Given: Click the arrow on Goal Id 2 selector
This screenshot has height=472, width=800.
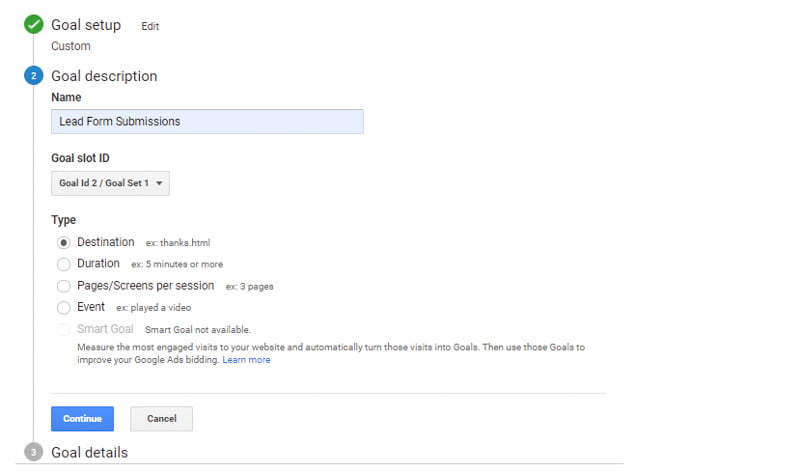Looking at the screenshot, I should click(x=159, y=184).
